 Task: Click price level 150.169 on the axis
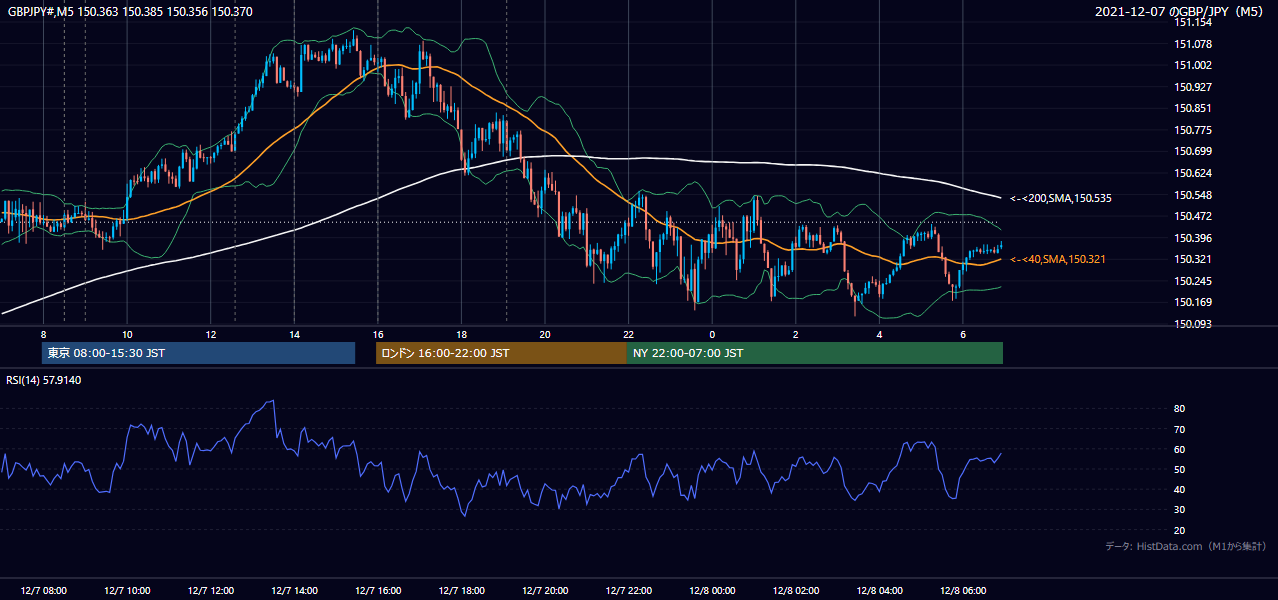pos(1192,302)
